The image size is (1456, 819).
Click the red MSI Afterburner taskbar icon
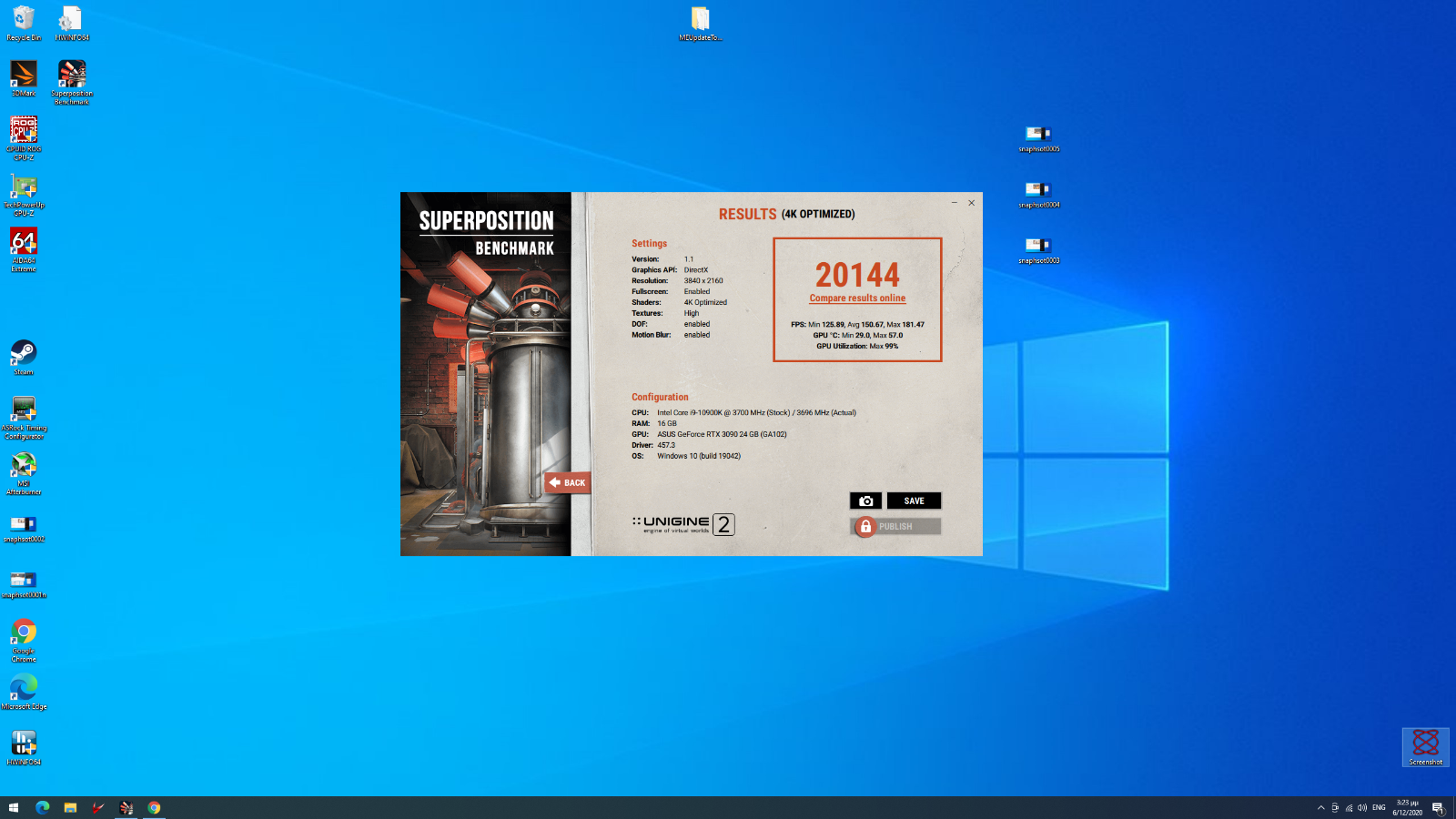(x=98, y=807)
